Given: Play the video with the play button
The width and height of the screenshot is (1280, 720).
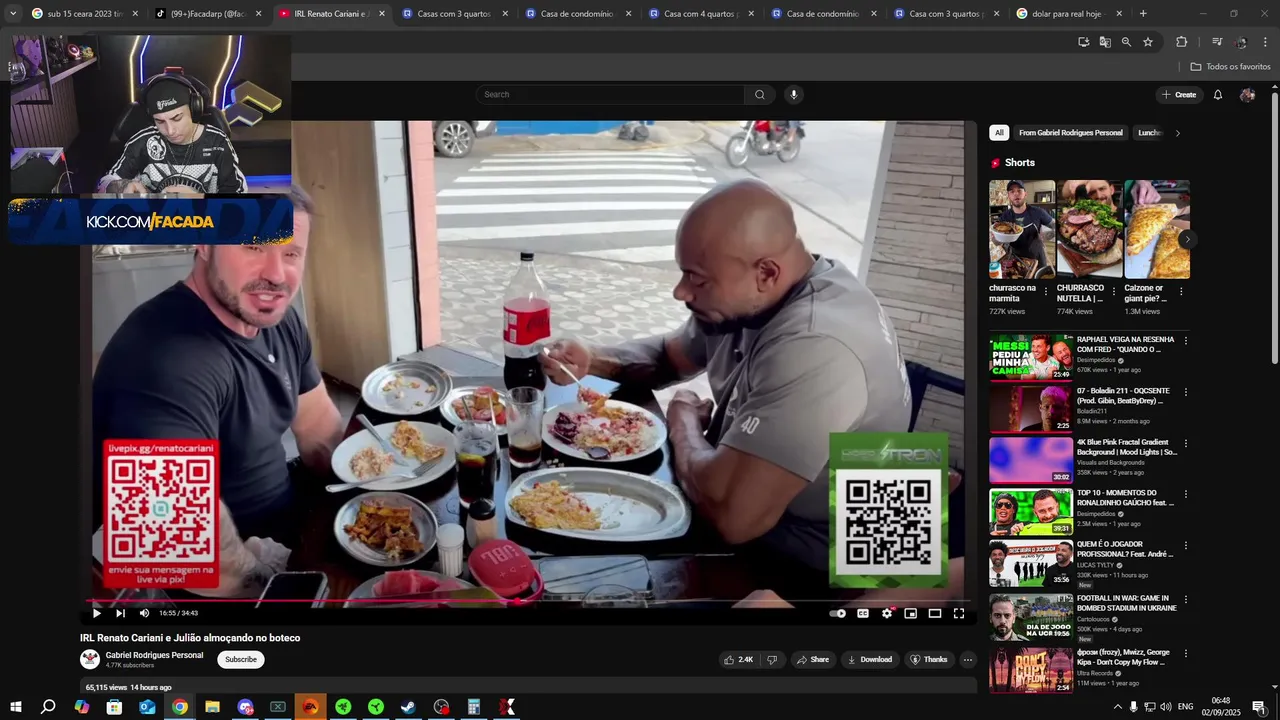Looking at the screenshot, I should [96, 613].
